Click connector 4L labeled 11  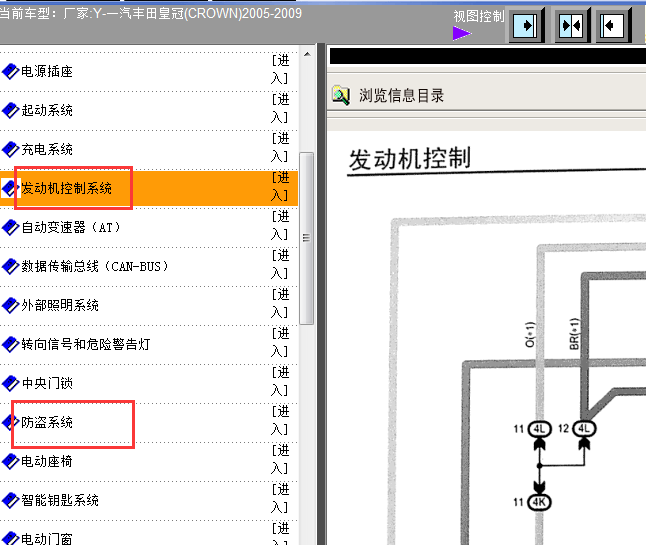(539, 429)
